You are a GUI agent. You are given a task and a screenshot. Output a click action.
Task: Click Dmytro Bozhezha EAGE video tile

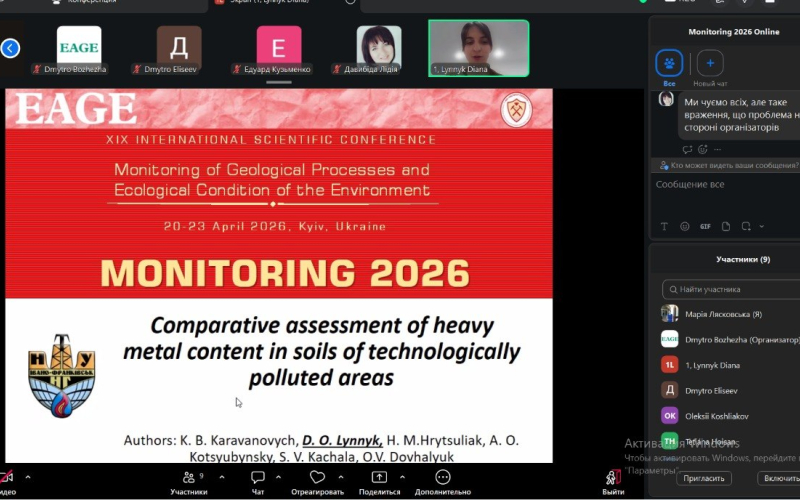pyautogui.click(x=79, y=50)
